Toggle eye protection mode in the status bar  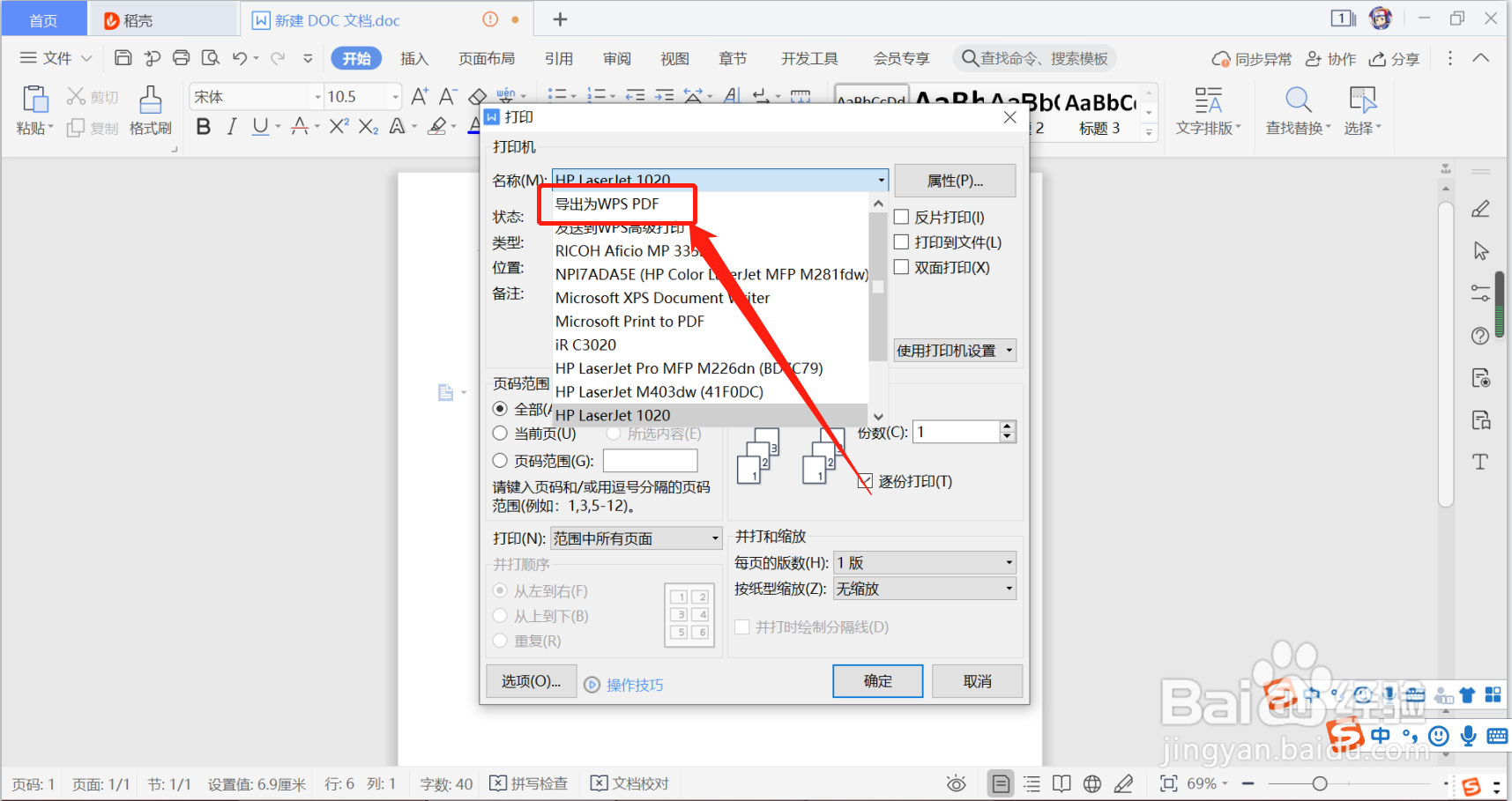coord(957,783)
